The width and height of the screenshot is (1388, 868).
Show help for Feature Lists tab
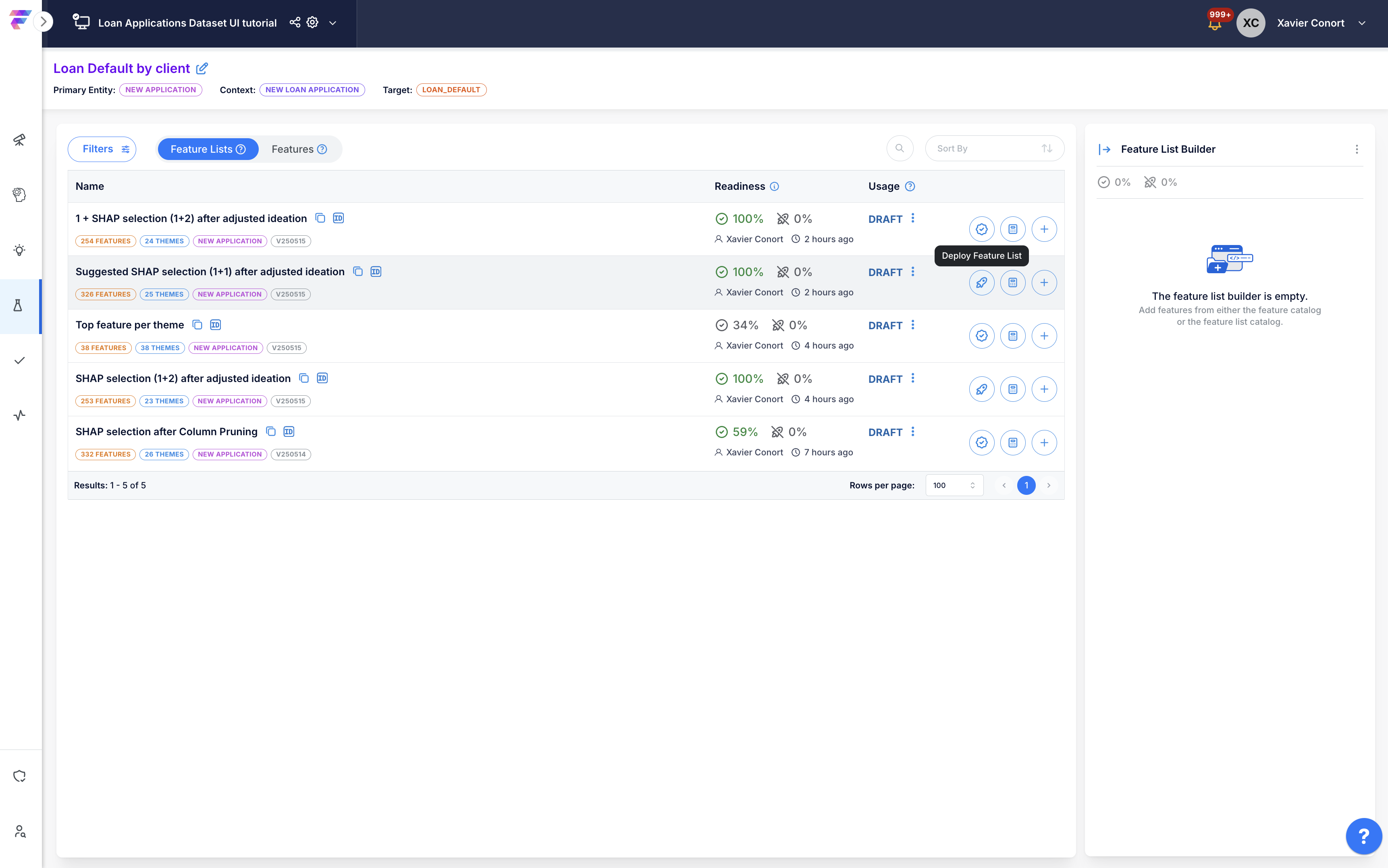[241, 149]
